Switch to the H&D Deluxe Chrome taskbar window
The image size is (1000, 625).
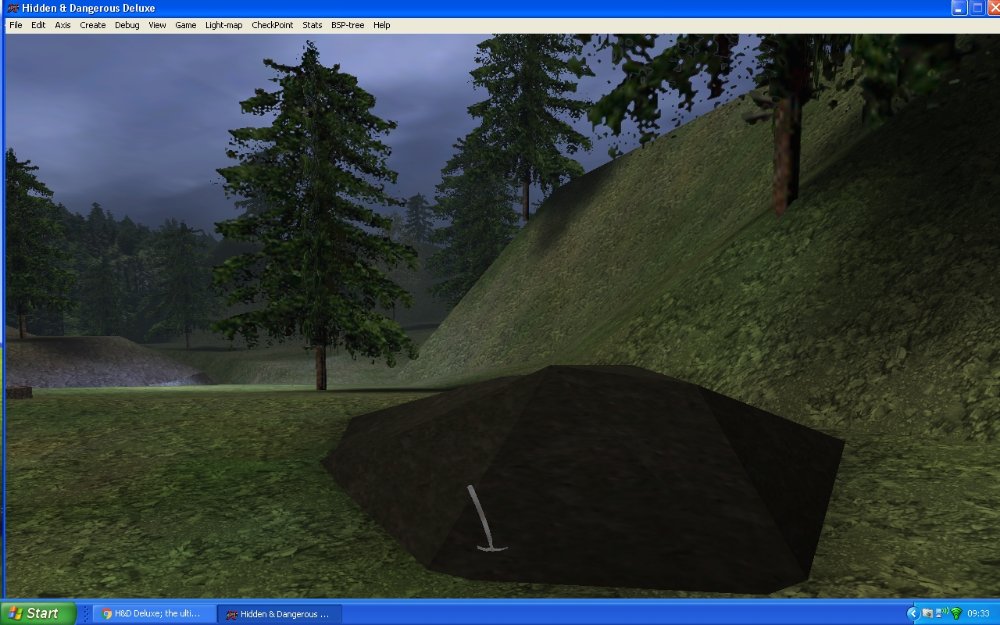(154, 614)
